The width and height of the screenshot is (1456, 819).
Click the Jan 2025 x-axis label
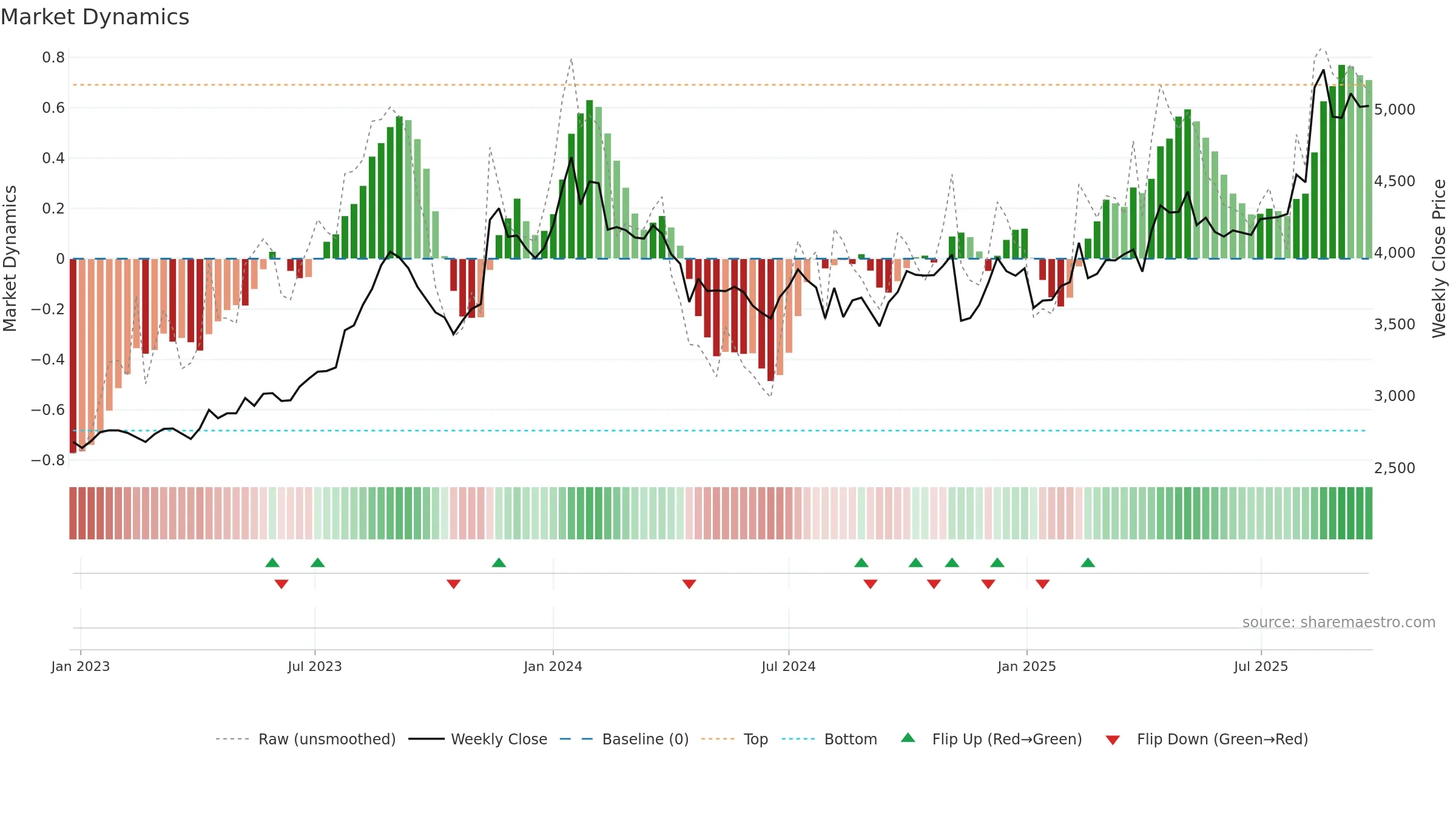click(x=1027, y=666)
